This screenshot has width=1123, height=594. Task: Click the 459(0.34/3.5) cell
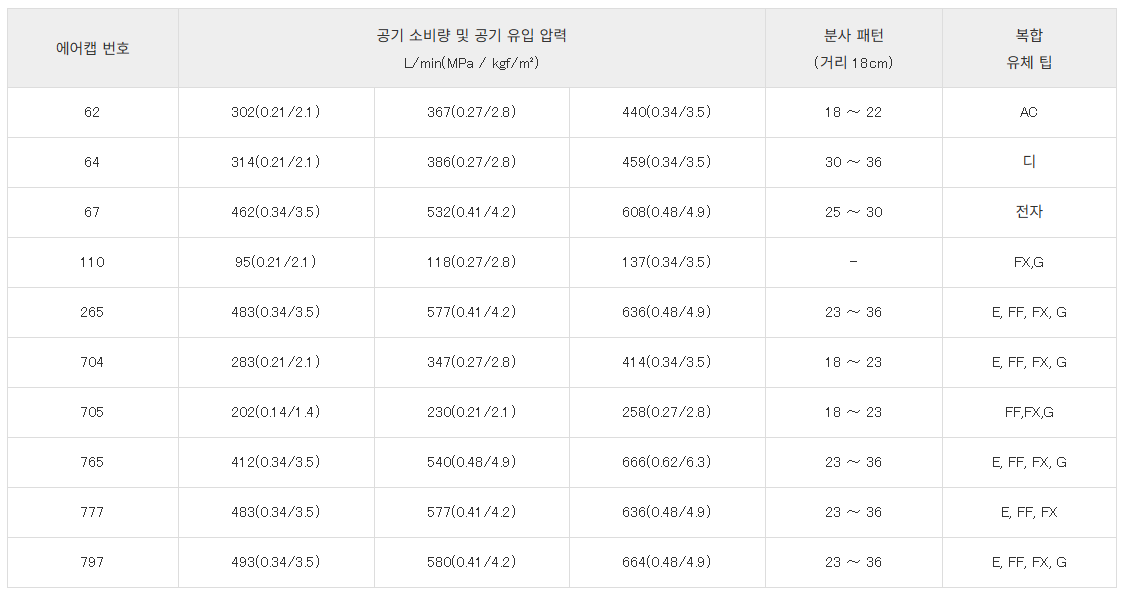(666, 162)
